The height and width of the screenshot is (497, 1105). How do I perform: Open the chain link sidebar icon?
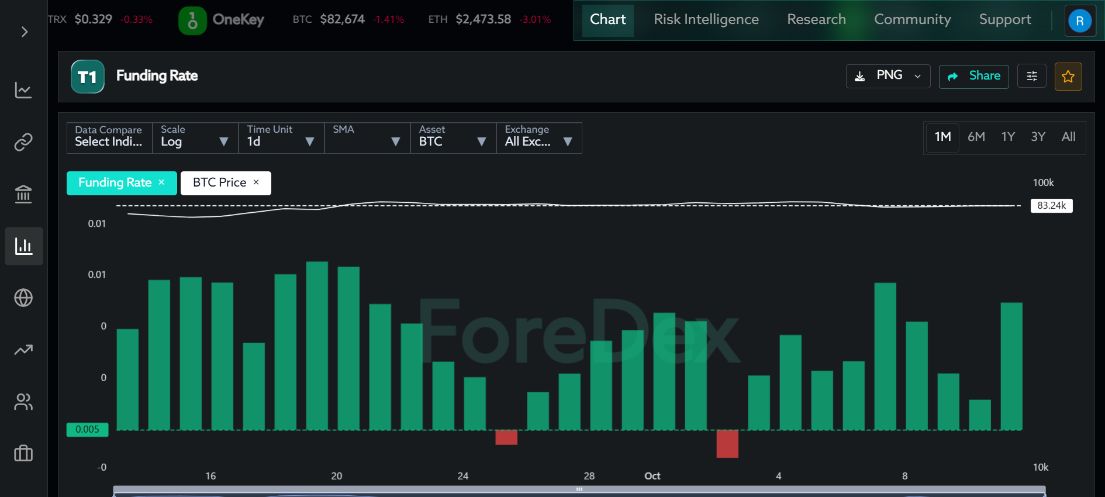23,142
